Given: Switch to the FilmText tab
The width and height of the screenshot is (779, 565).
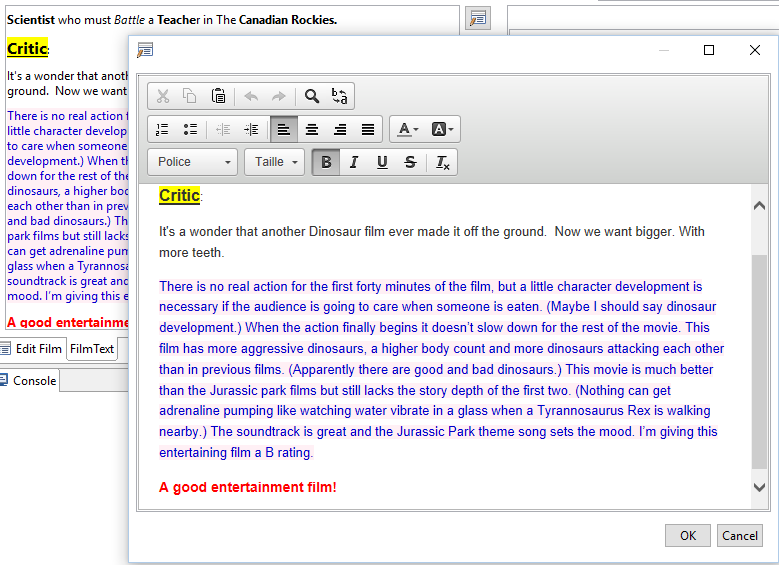Looking at the screenshot, I should 92,349.
